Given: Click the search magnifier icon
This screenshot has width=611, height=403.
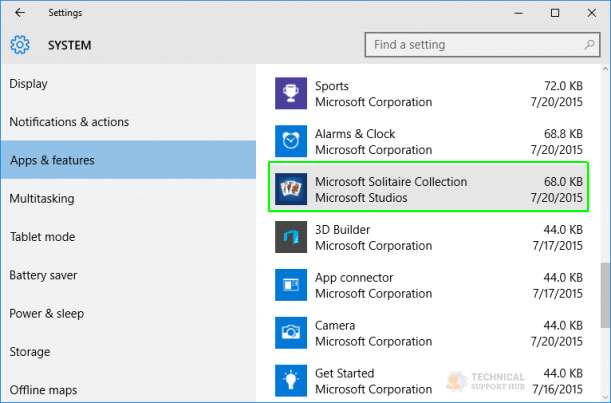Looking at the screenshot, I should point(589,45).
